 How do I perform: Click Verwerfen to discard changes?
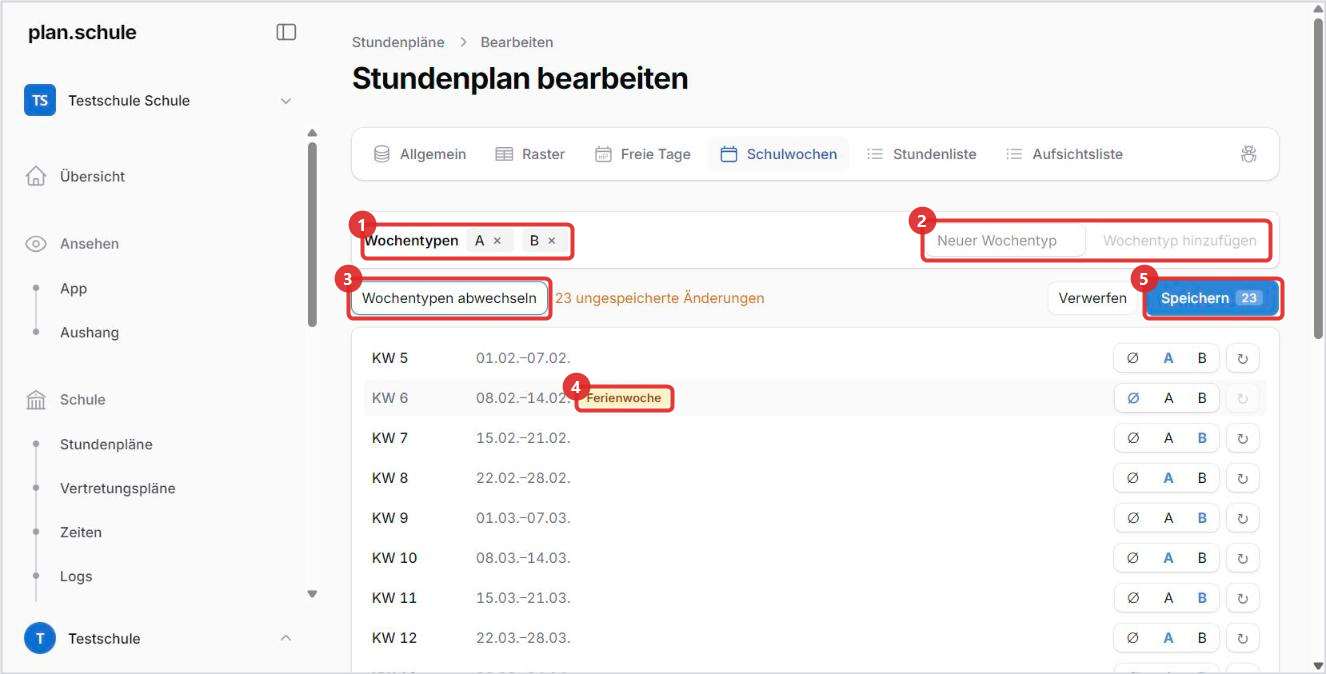click(1092, 298)
